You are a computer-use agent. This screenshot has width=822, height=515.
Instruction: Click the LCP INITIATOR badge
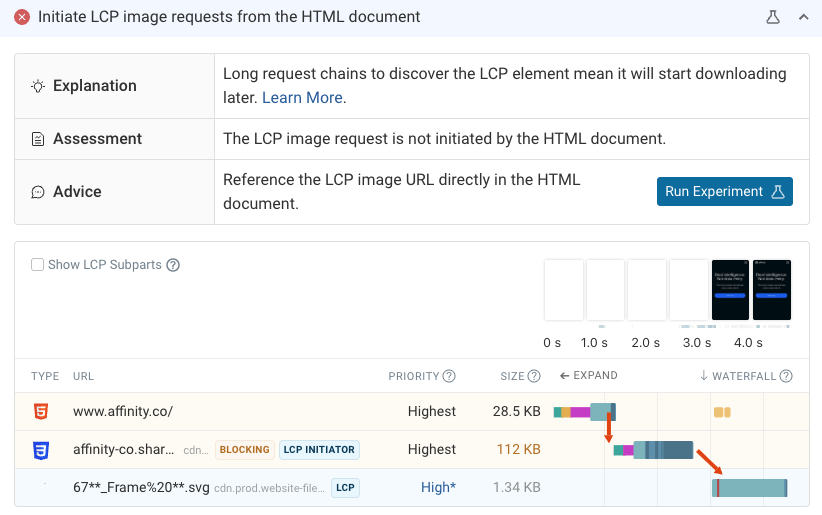(319, 450)
